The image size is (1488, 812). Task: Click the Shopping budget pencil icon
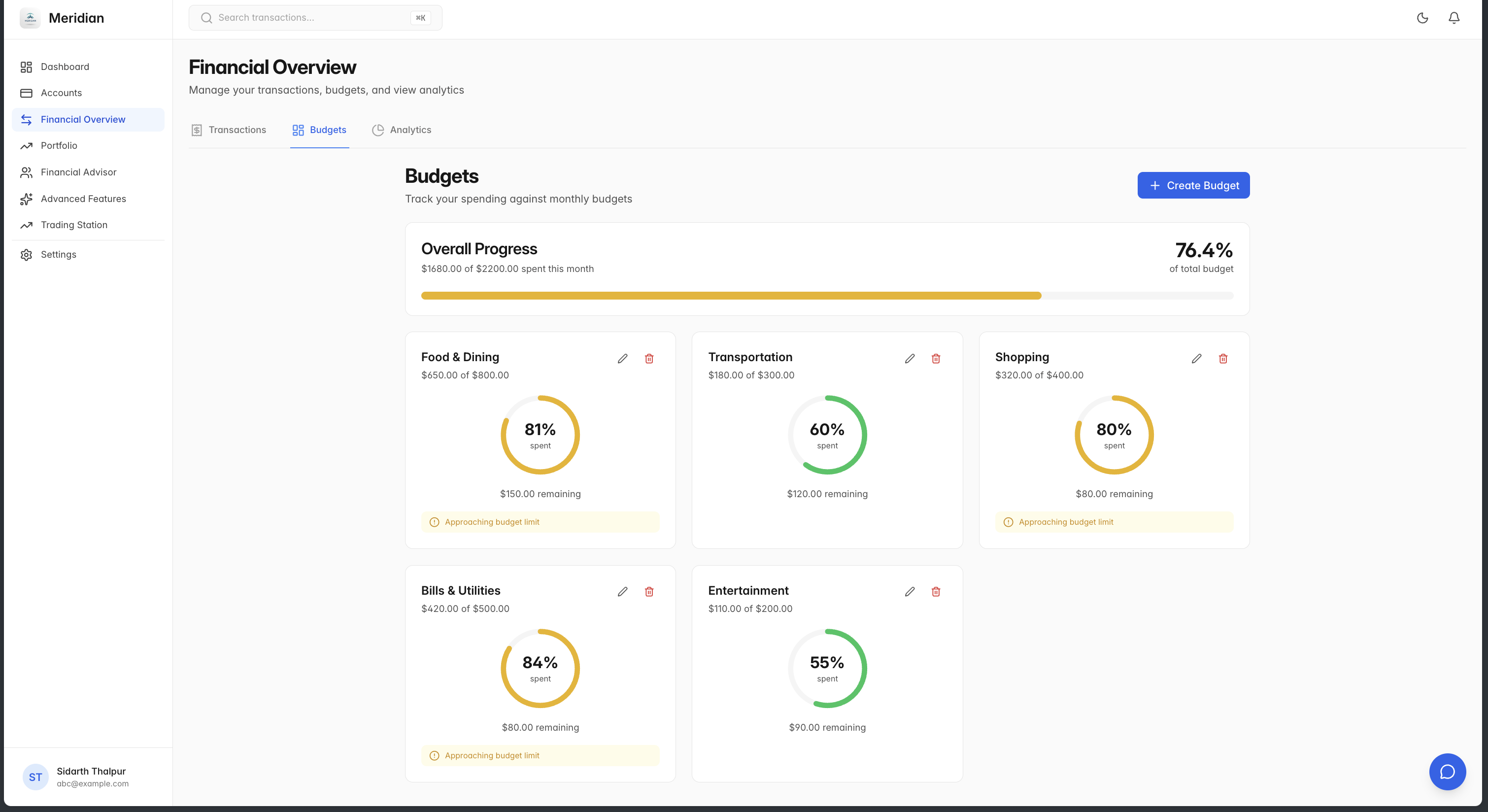click(x=1196, y=359)
